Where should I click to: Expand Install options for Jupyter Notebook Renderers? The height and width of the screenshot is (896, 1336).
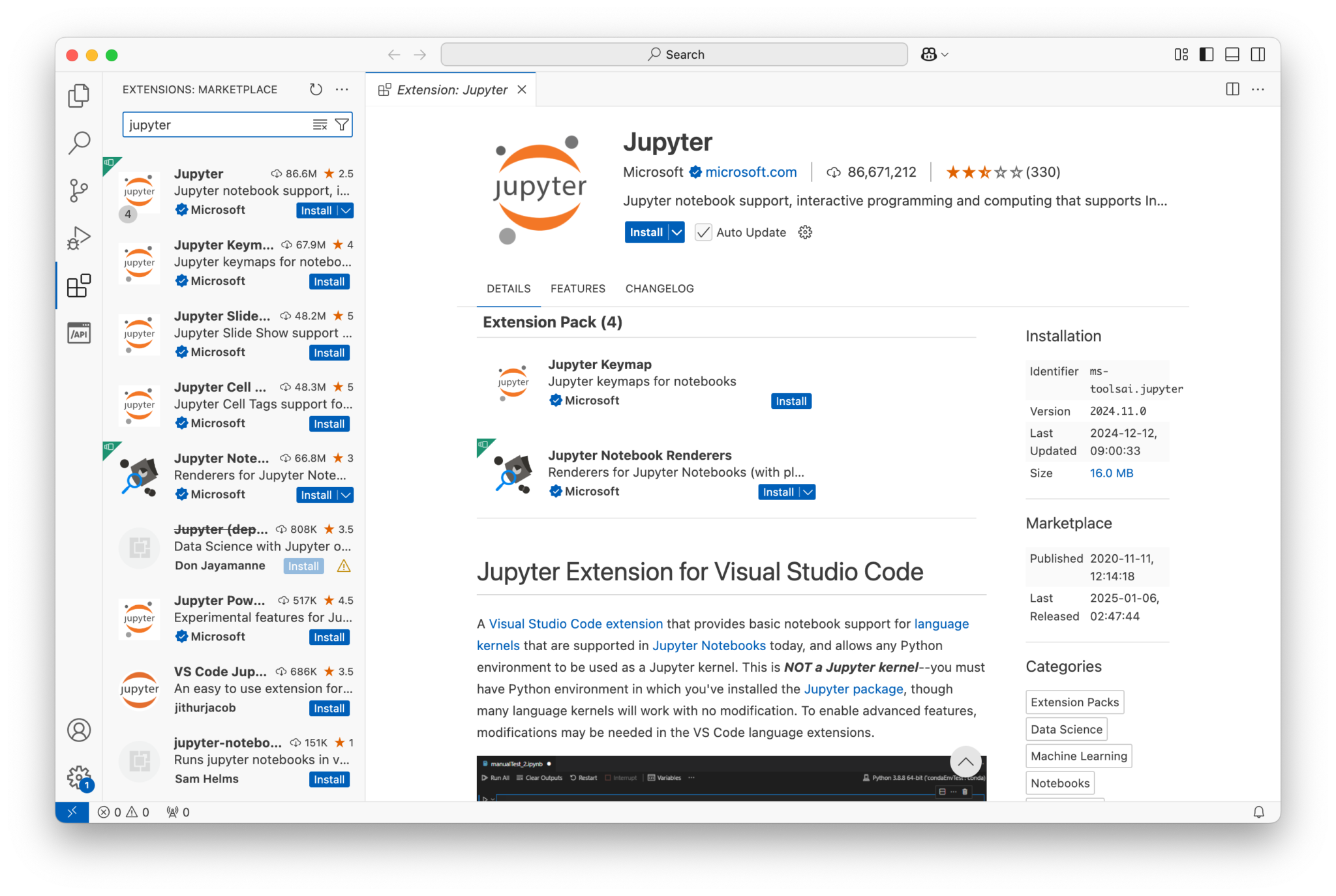[x=807, y=492]
